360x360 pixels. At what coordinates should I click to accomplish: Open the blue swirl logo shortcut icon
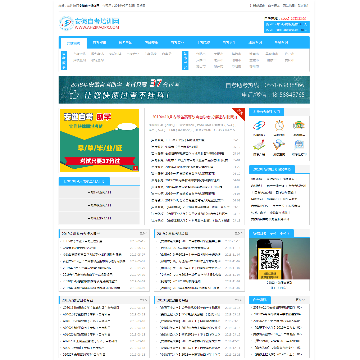(x=259, y=125)
